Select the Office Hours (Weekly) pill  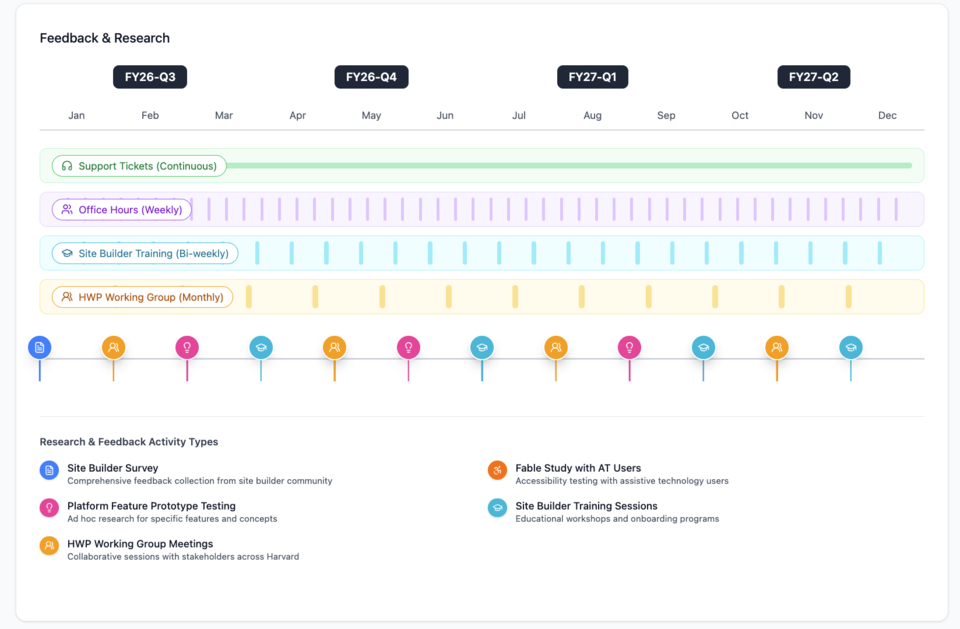click(x=122, y=209)
